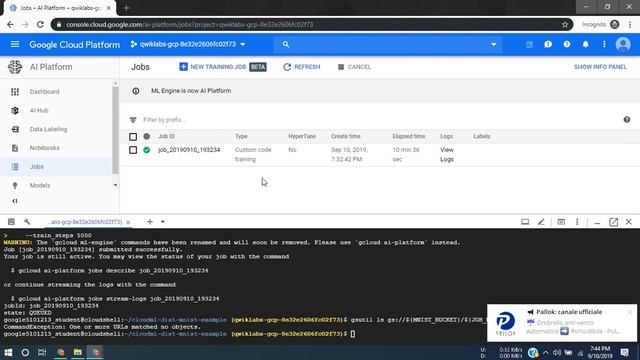The width and height of the screenshot is (640, 360).
Task: Open the taskbar clock and date
Action: 600,352
